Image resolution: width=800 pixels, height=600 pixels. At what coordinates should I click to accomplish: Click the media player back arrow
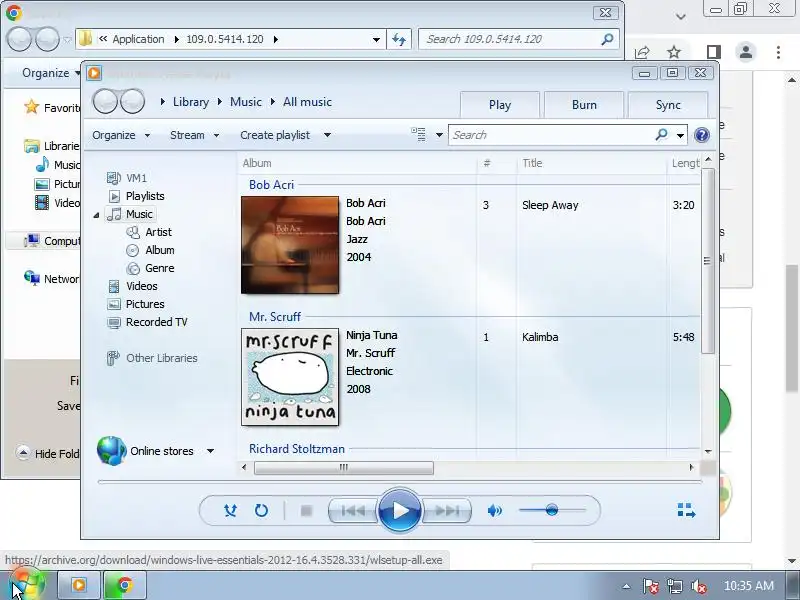coord(106,102)
